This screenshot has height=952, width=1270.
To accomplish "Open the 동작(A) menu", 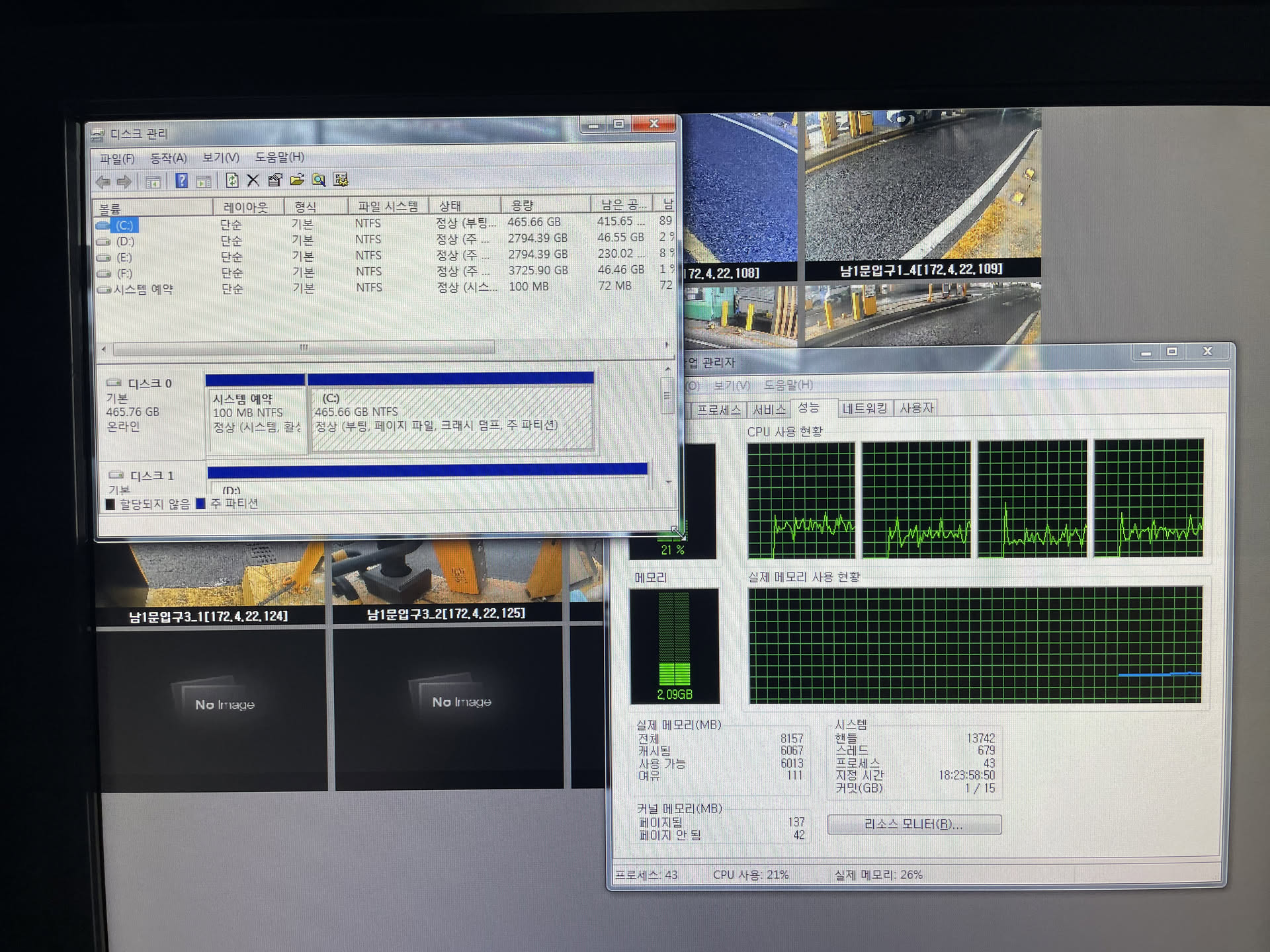I will click(168, 158).
